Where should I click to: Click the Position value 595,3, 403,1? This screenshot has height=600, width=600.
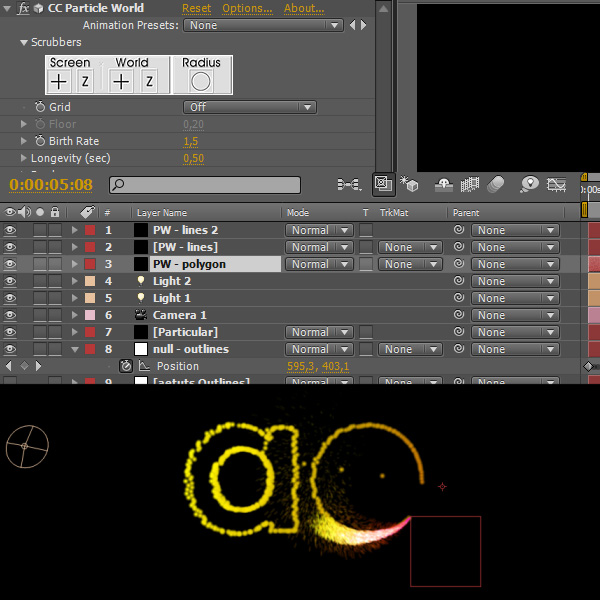tap(318, 366)
